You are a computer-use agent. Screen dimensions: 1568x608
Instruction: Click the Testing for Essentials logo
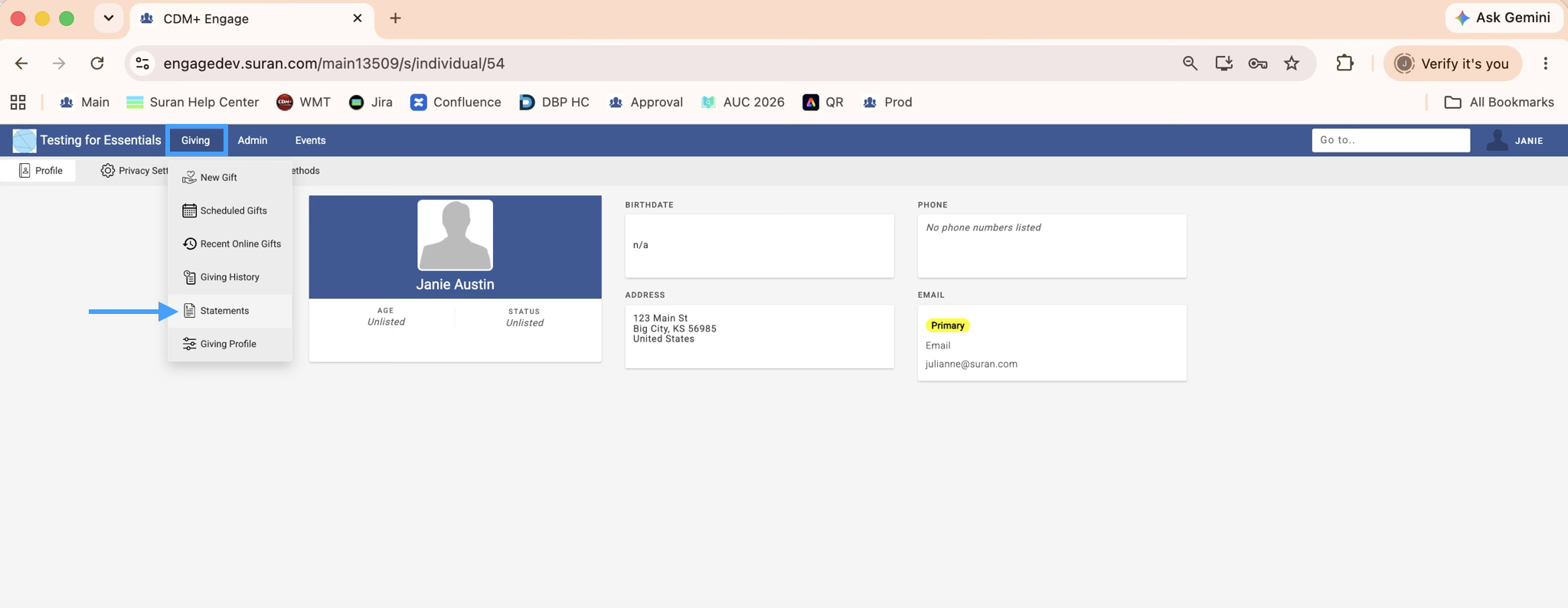coord(24,141)
